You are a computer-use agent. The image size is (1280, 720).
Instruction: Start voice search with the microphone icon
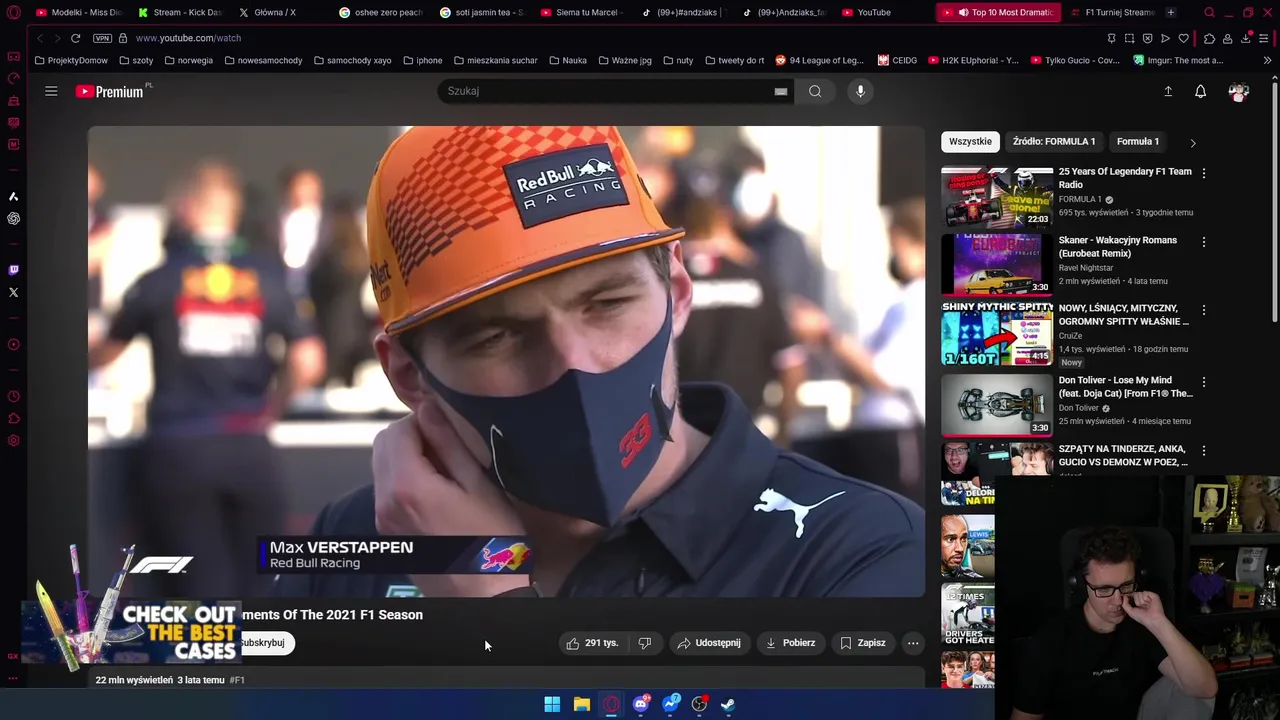pyautogui.click(x=860, y=91)
